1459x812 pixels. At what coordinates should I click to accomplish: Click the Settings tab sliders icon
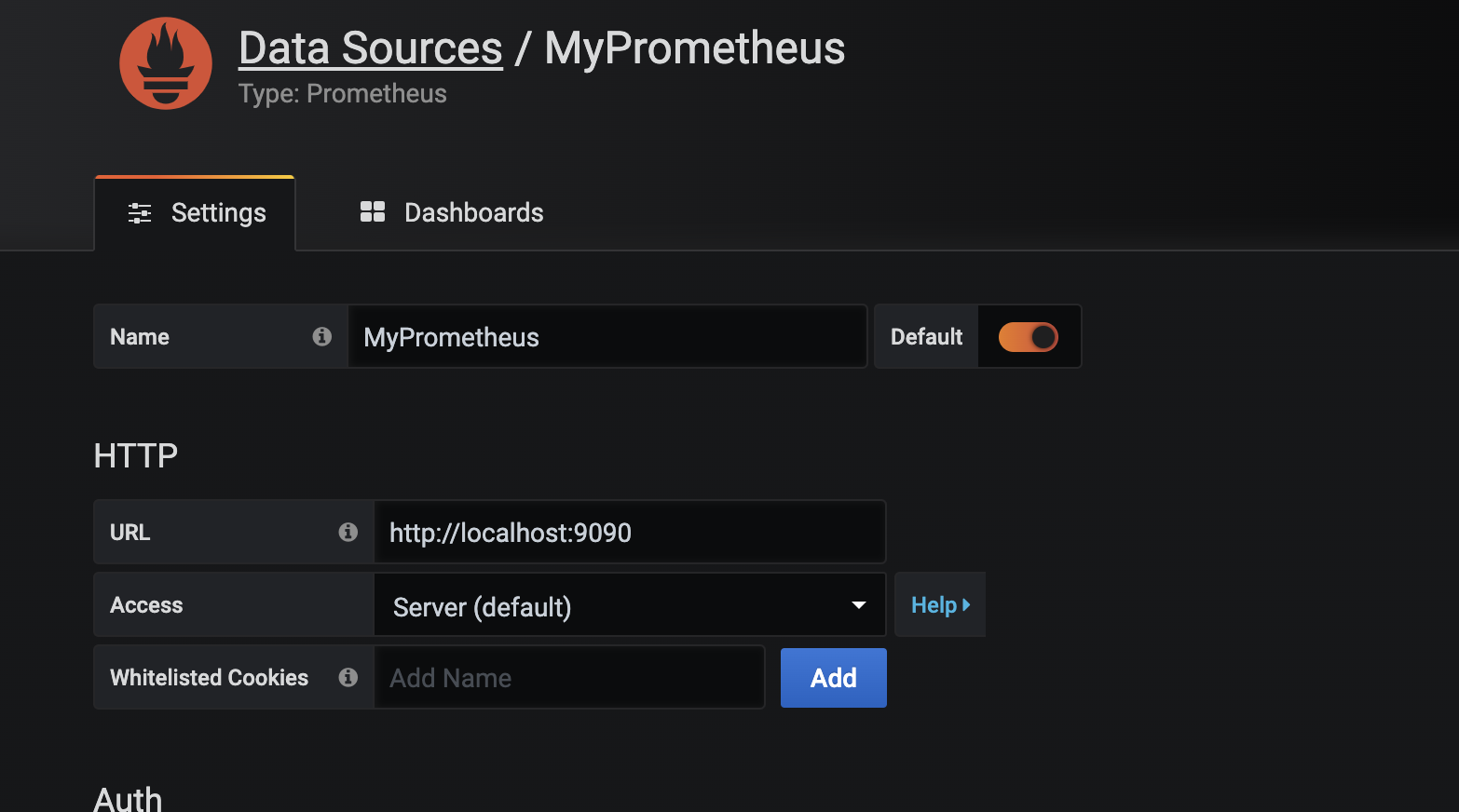point(140,213)
